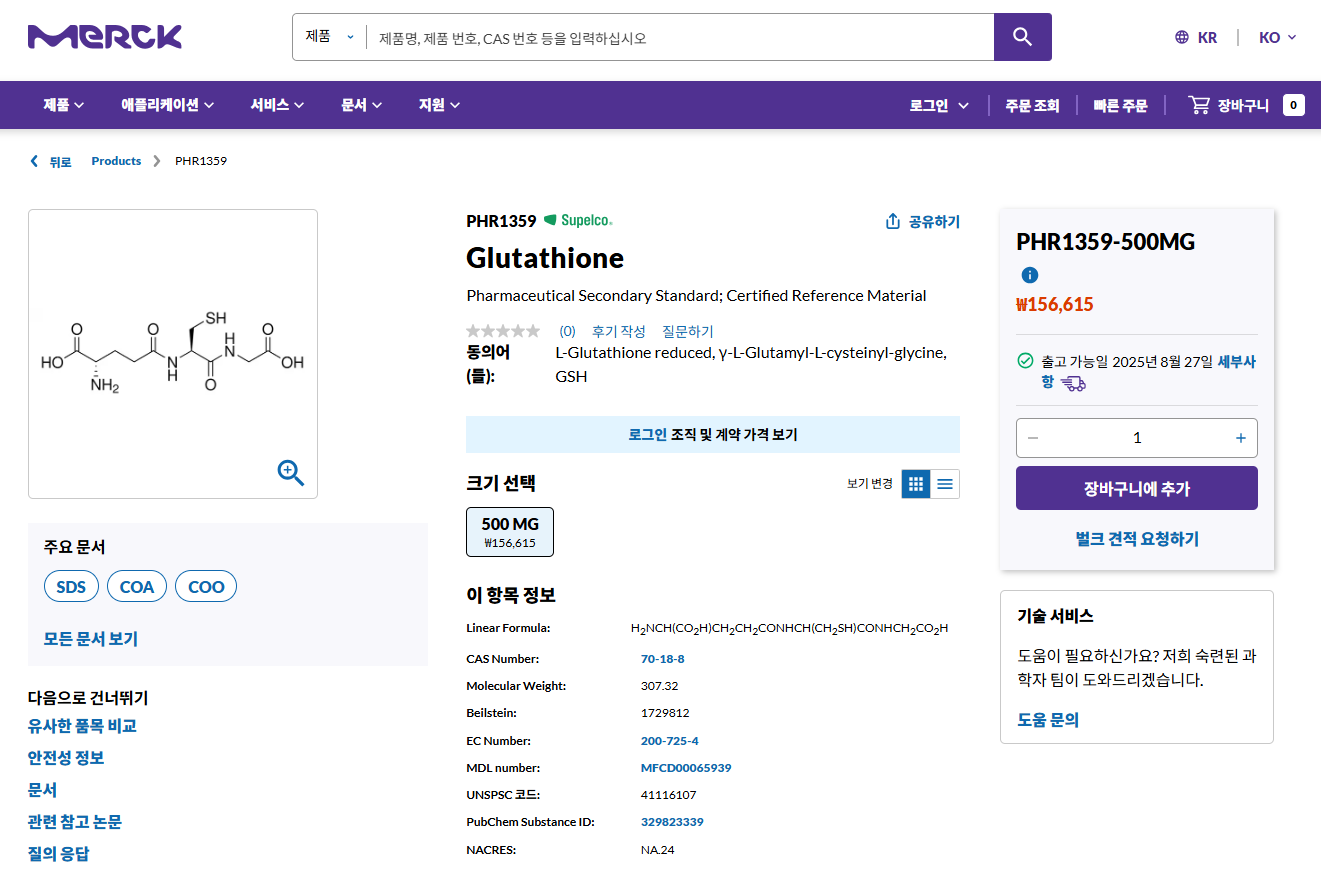The height and width of the screenshot is (875, 1321).
Task: Jump to 유사한 품목 비교
Action: pyautogui.click(x=82, y=726)
